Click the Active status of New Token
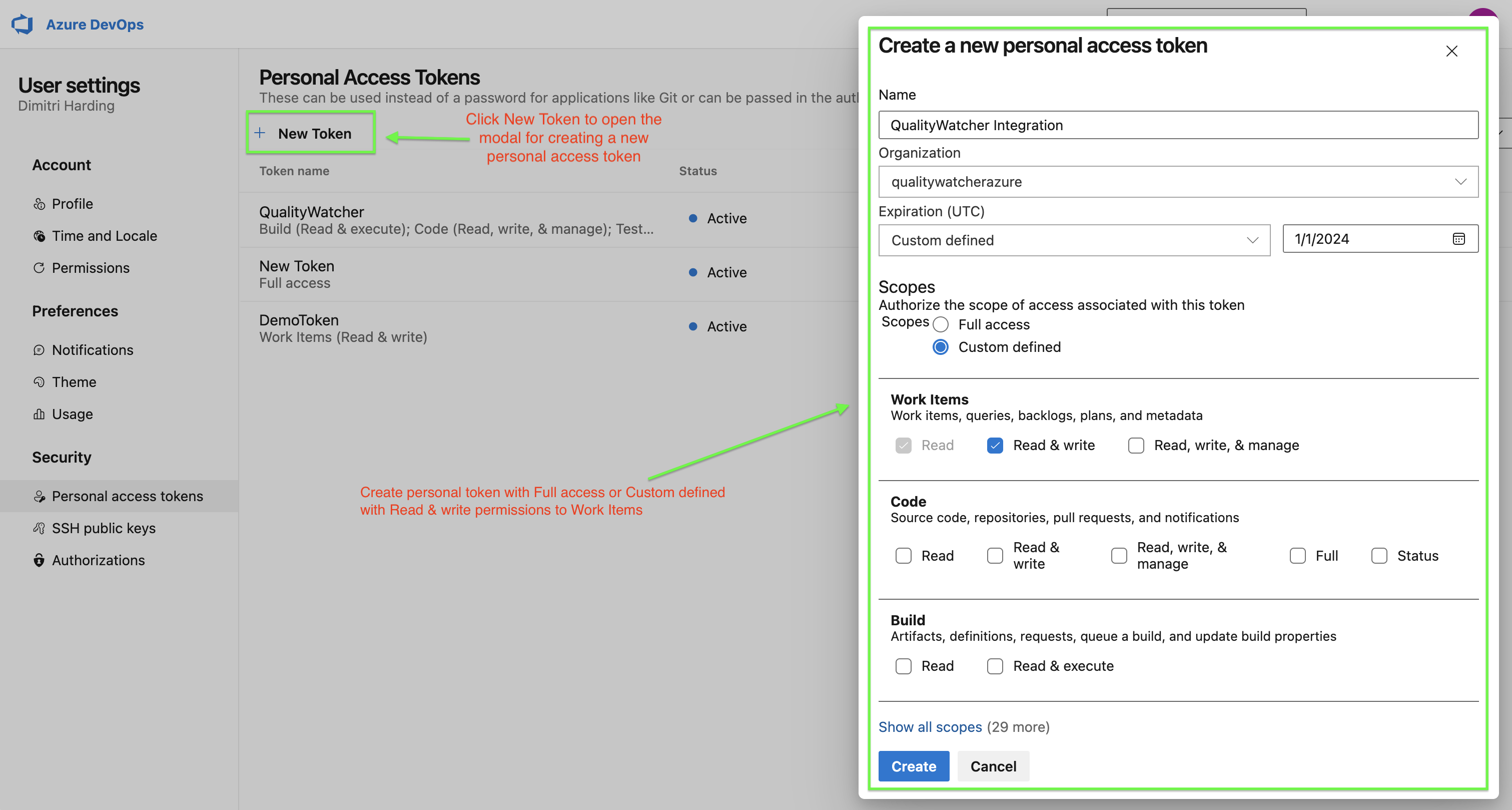This screenshot has height=810, width=1512. click(x=726, y=272)
